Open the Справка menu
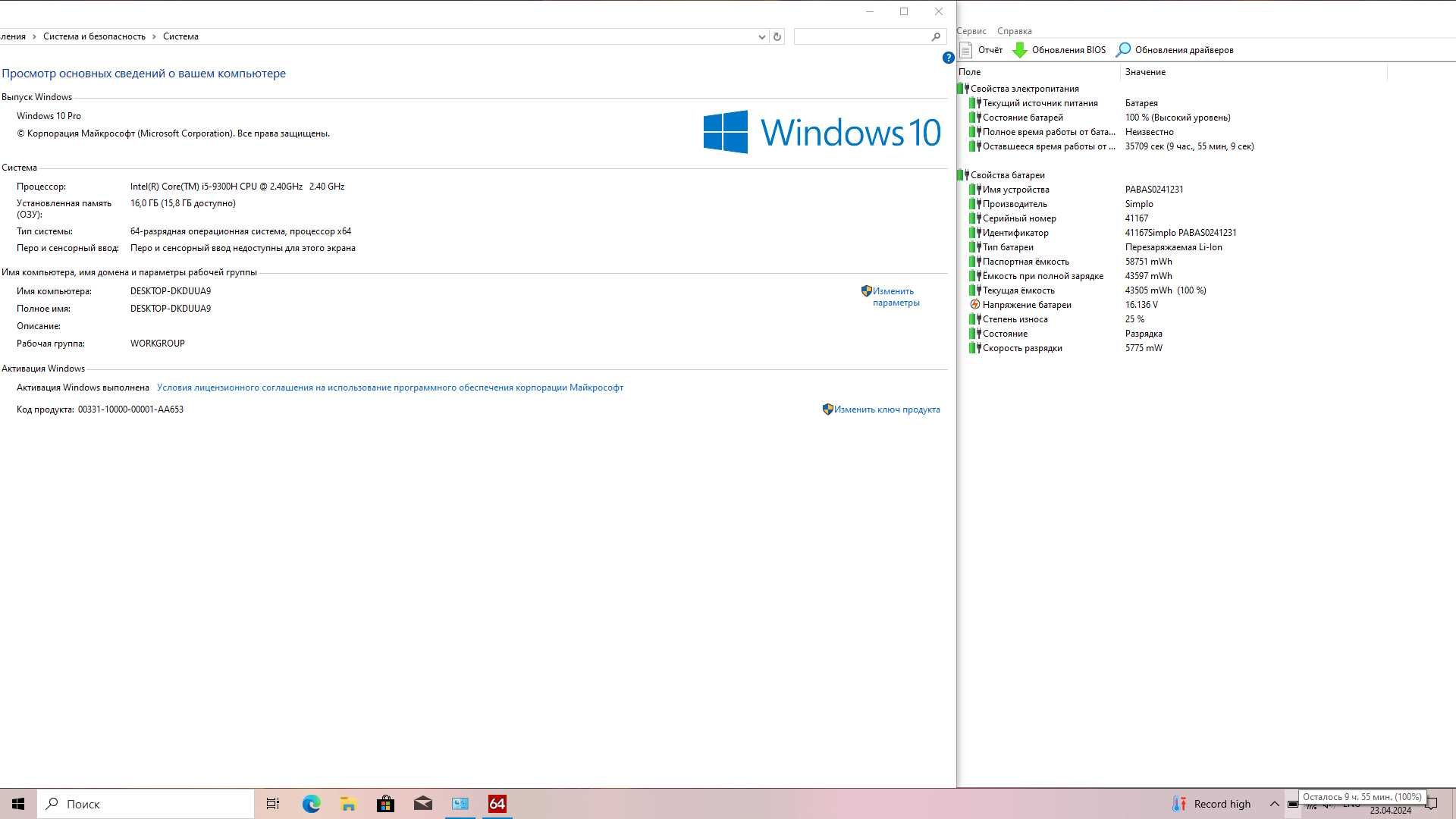 pos(1014,31)
